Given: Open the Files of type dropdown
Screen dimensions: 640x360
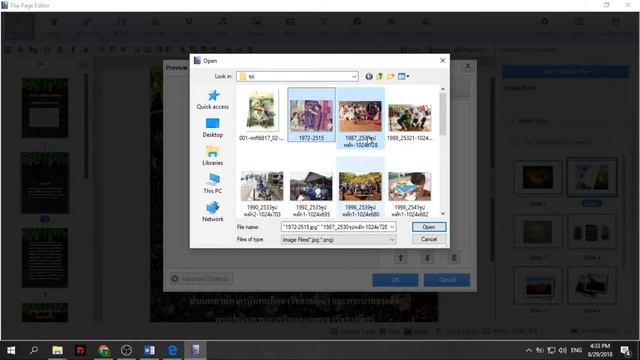Looking at the screenshot, I should coord(338,240).
